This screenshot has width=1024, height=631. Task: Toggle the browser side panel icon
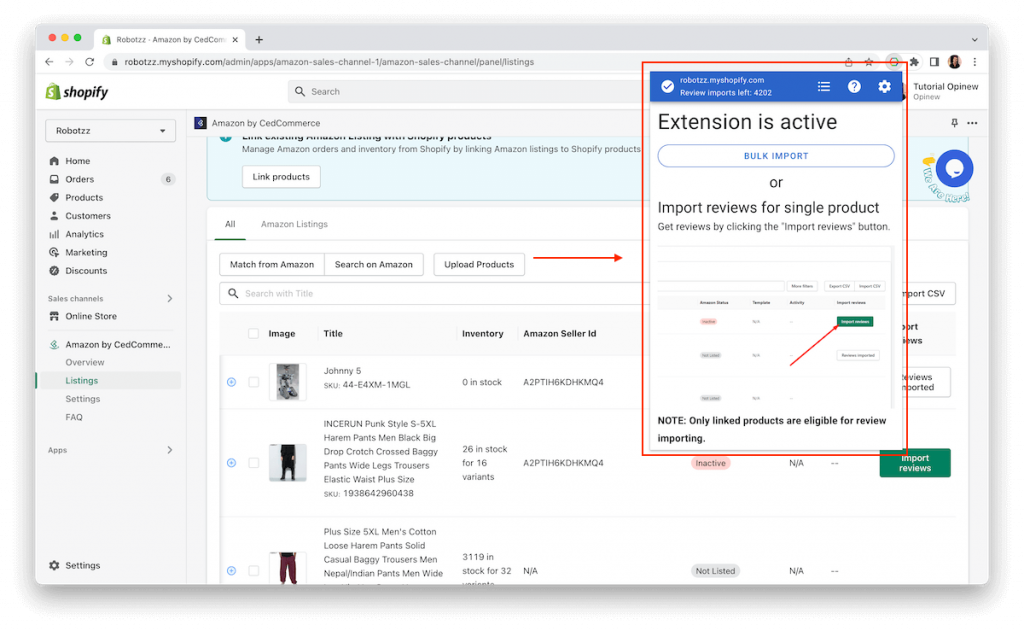point(935,62)
